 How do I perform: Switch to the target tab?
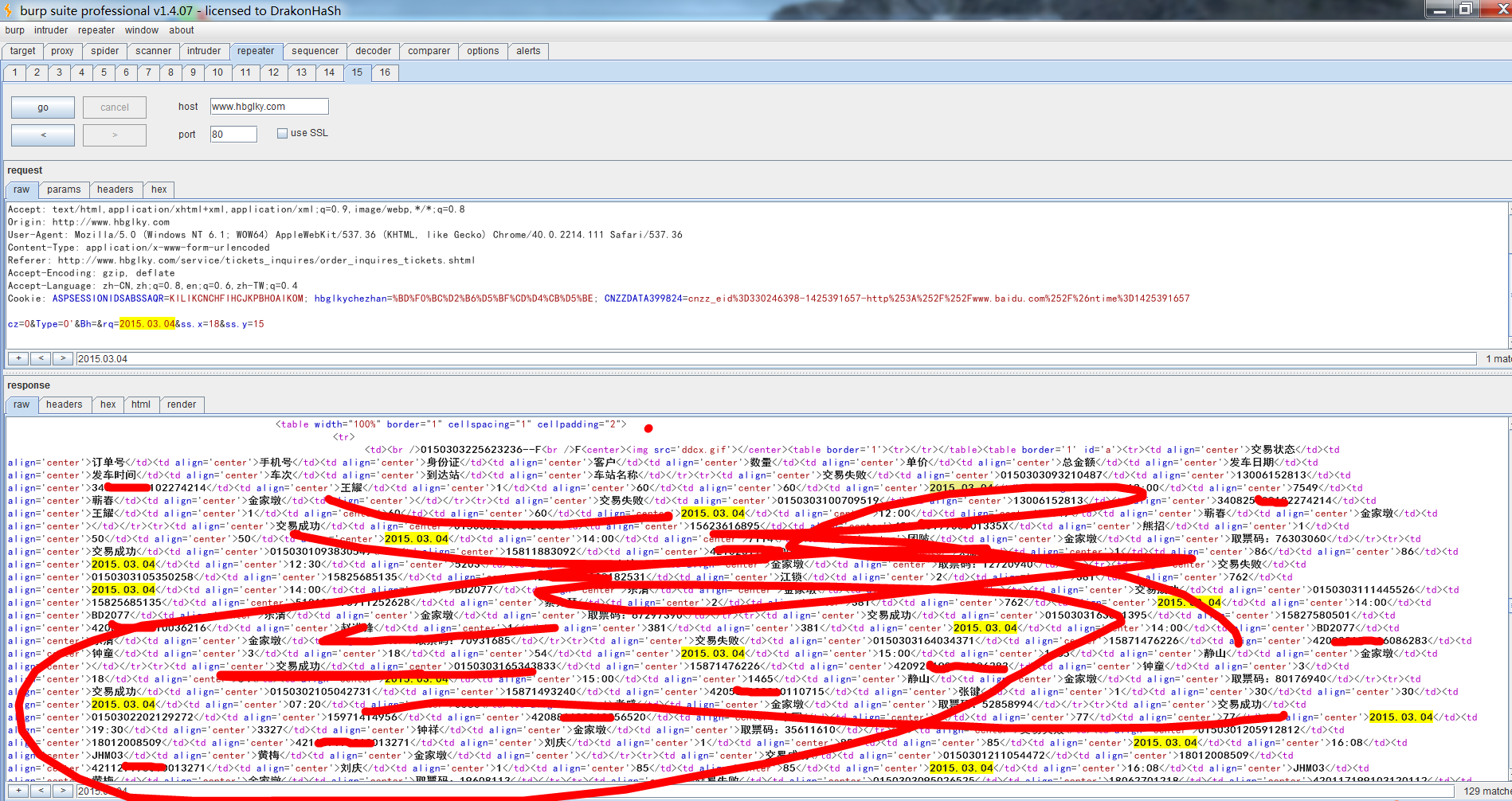pyautogui.click(x=23, y=51)
